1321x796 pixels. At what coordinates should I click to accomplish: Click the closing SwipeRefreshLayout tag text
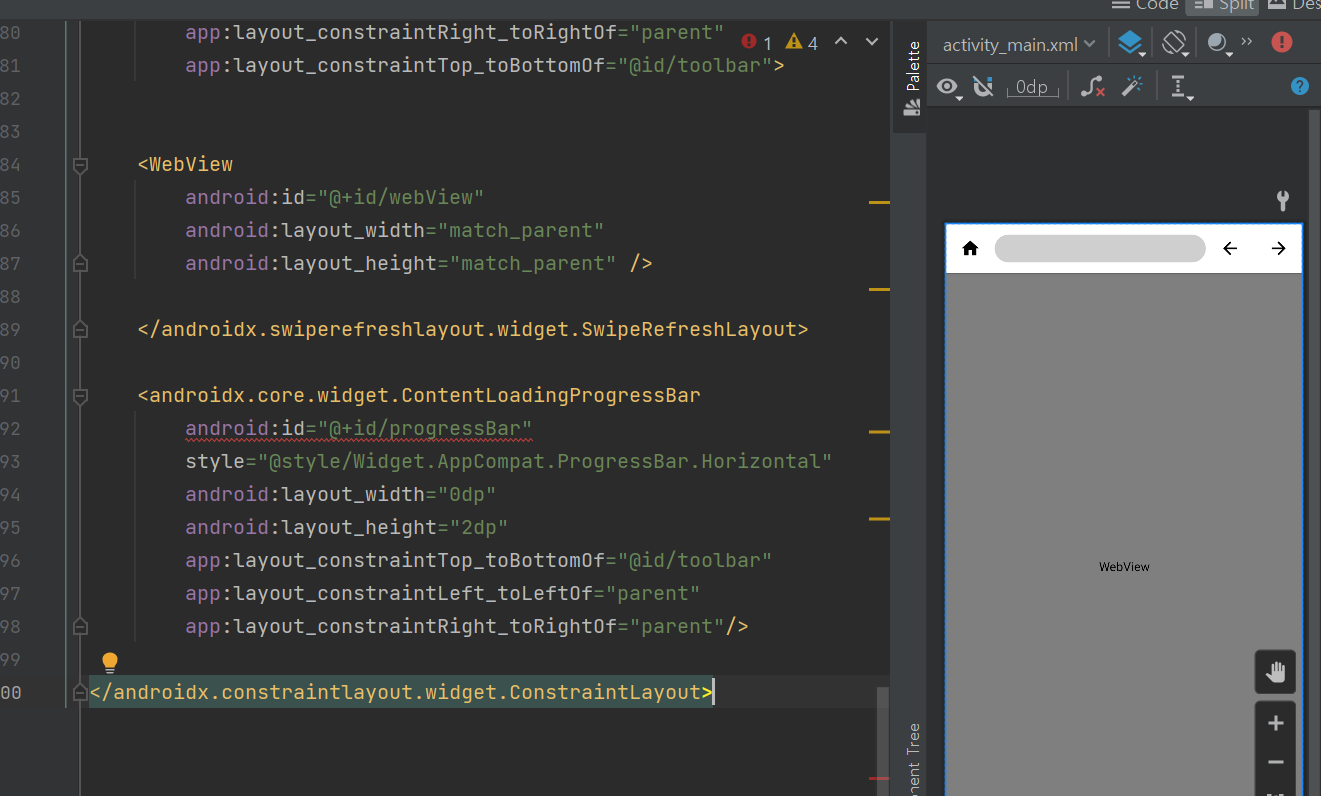point(473,330)
